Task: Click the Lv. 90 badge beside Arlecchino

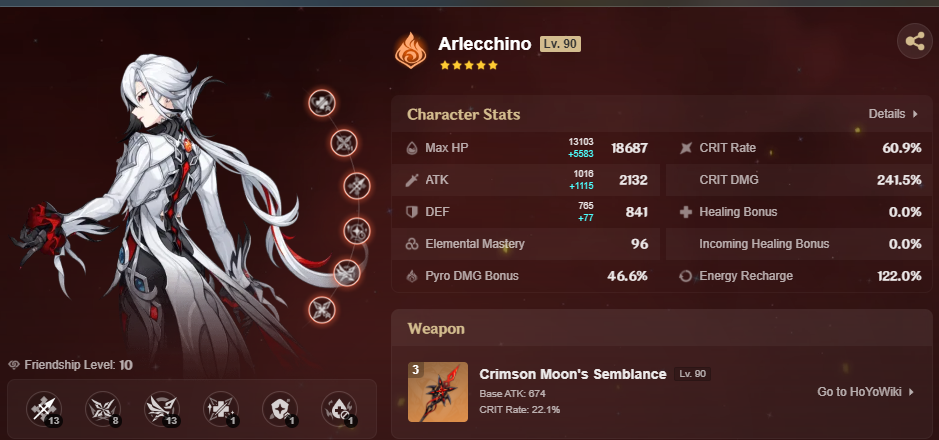Action: pos(560,44)
